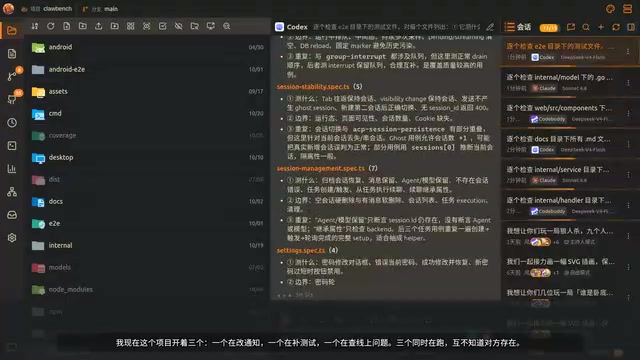The width and height of the screenshot is (640, 360).
Task: Select the internal/model .go conversation
Action: pos(569,82)
